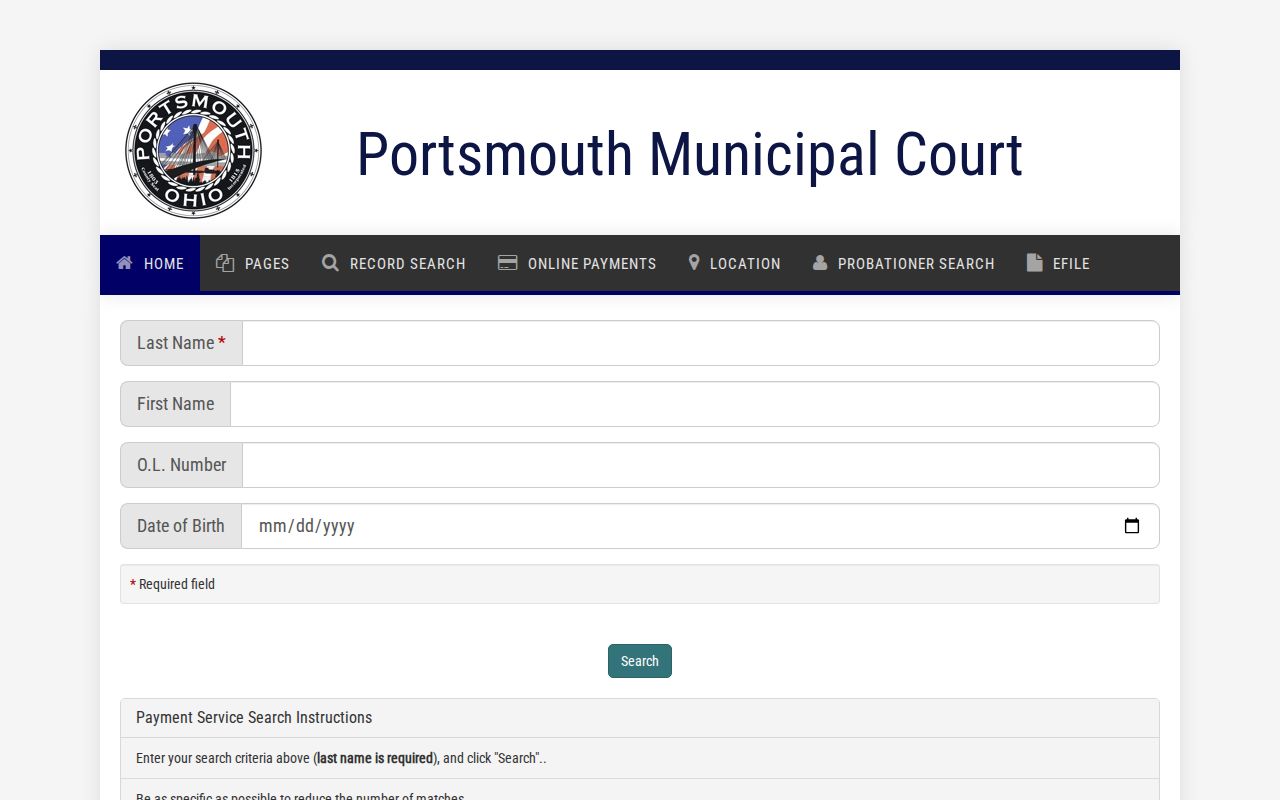Viewport: 1280px width, 800px height.
Task: Focus the Last Name input field
Action: point(701,343)
